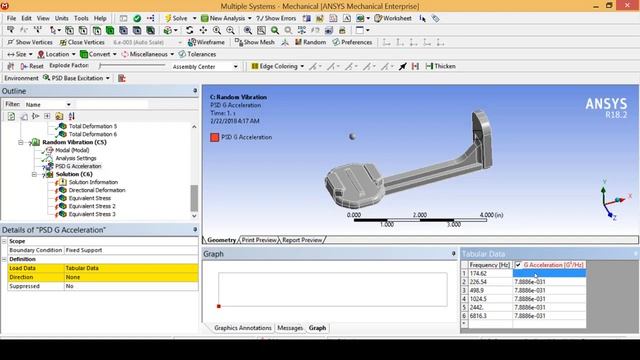Click the pin icon on Outline panel
640x360 pixels.
195,91
